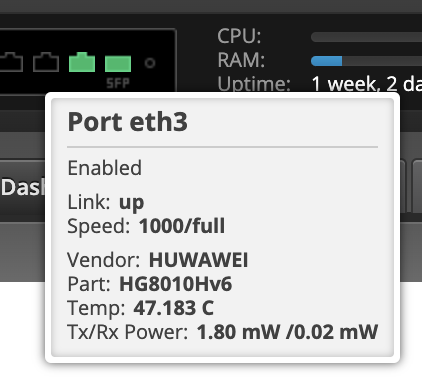The width and height of the screenshot is (422, 386).
Task: Click the Link up value
Action: [x=131, y=203]
